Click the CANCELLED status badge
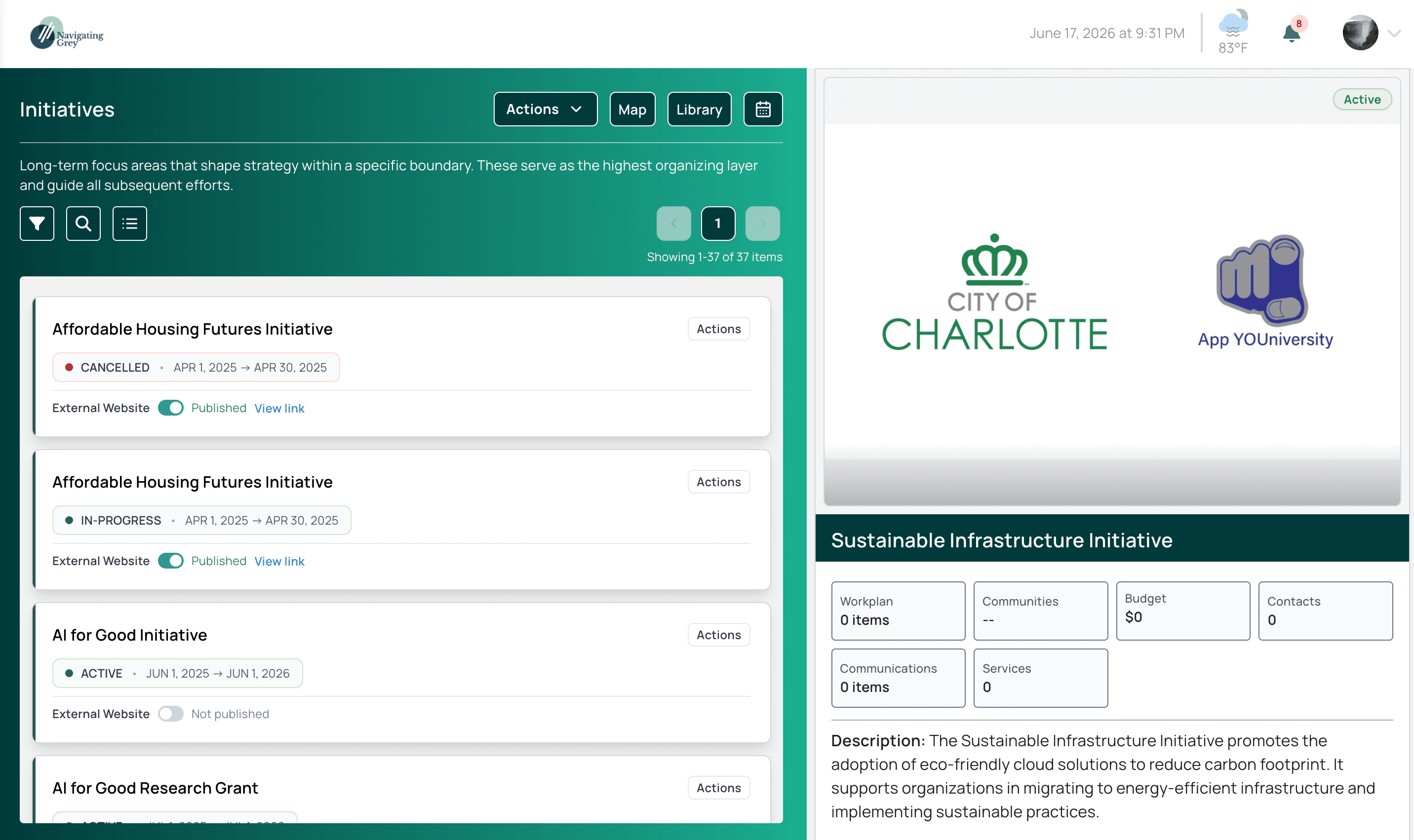The width and height of the screenshot is (1414, 840). (196, 367)
